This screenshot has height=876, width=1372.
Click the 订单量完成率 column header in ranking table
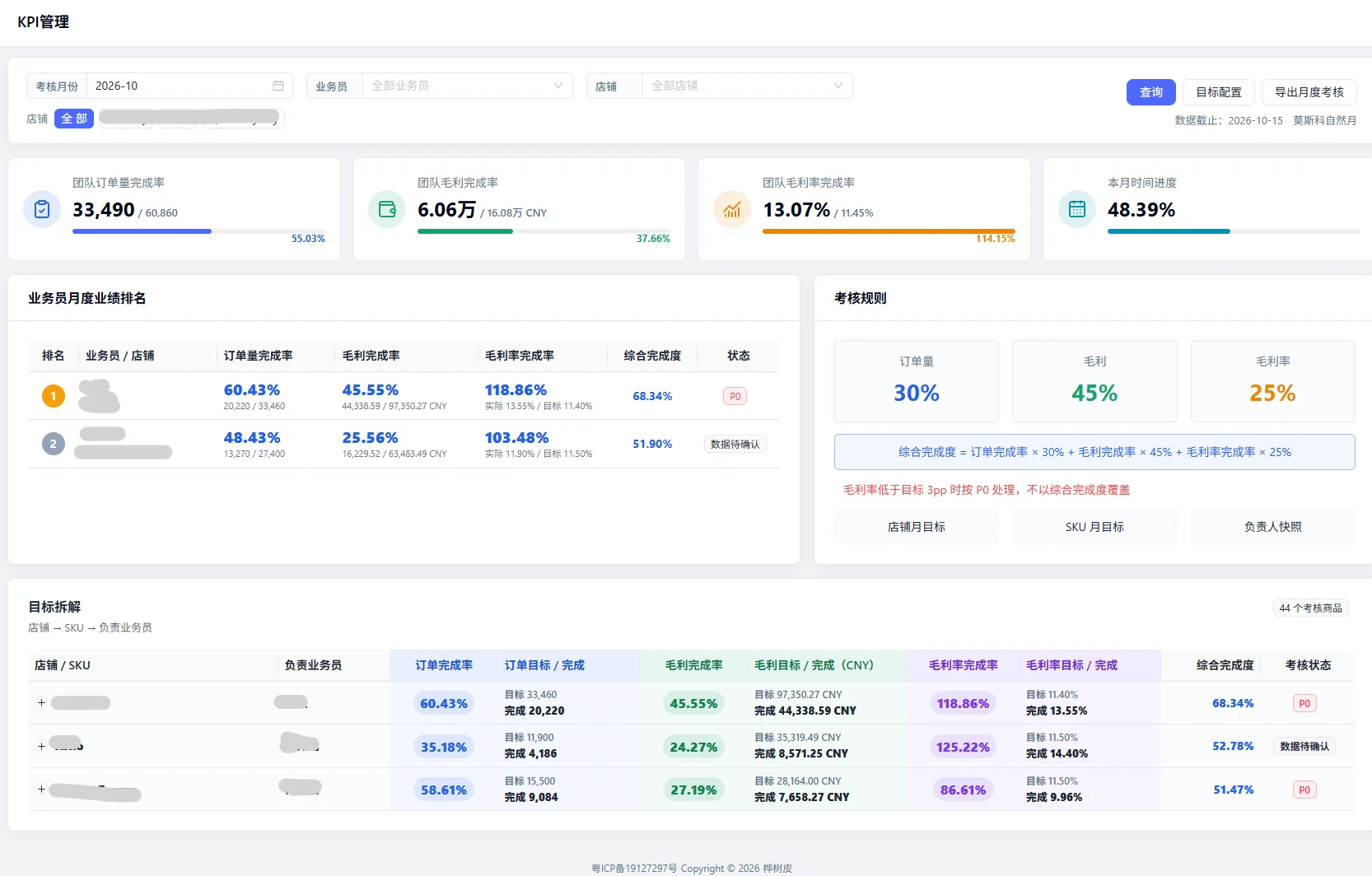click(259, 356)
